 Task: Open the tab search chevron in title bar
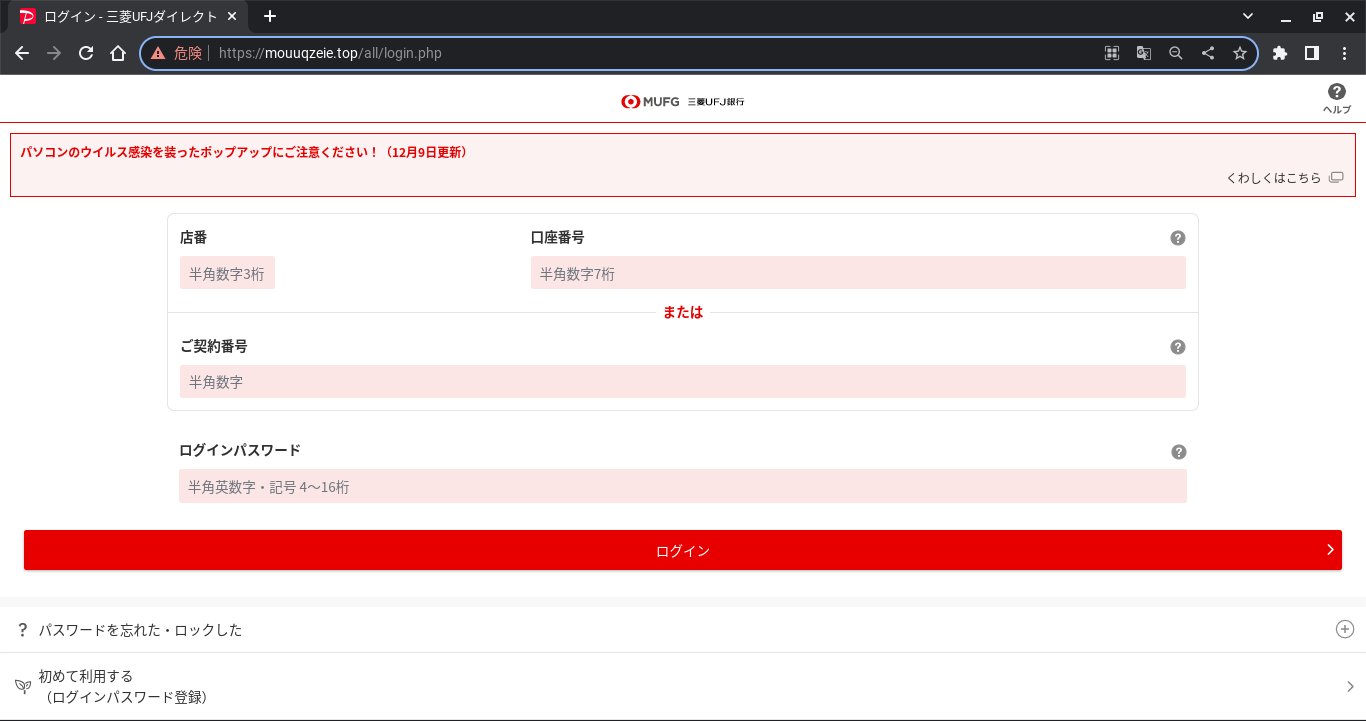1247,16
